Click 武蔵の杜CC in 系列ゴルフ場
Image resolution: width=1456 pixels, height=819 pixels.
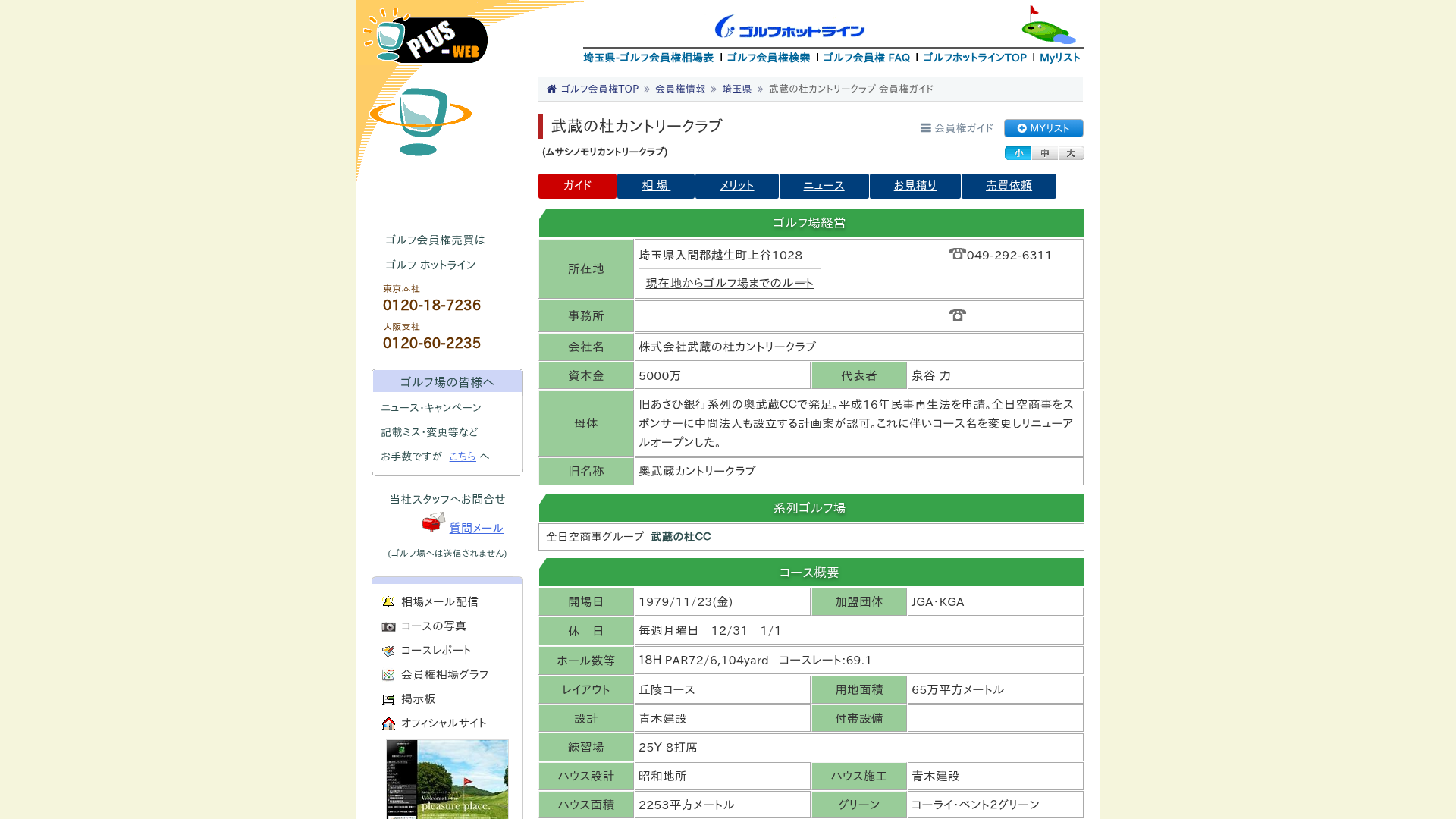tap(681, 537)
